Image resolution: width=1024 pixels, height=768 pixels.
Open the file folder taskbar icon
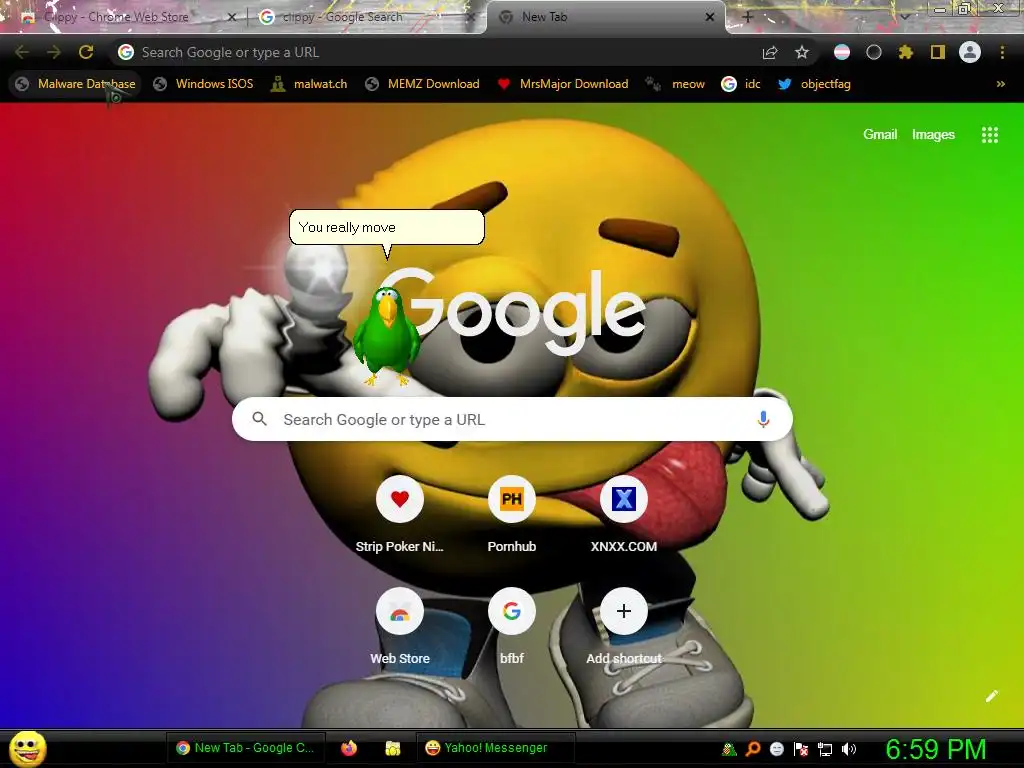coord(392,748)
